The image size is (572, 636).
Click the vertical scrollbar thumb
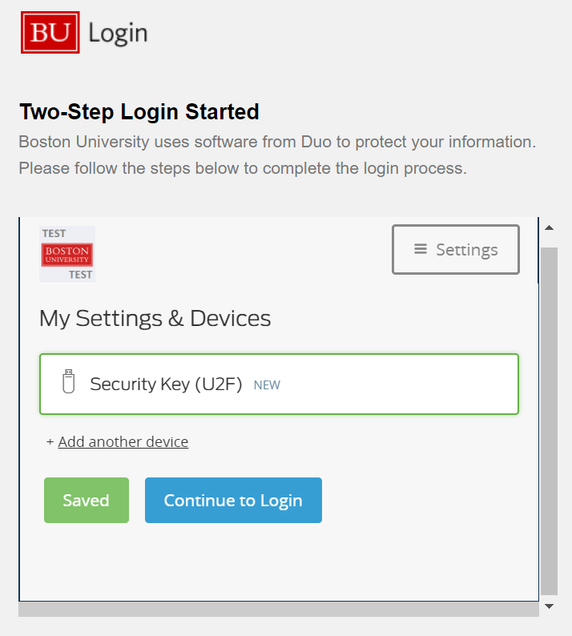(549, 421)
